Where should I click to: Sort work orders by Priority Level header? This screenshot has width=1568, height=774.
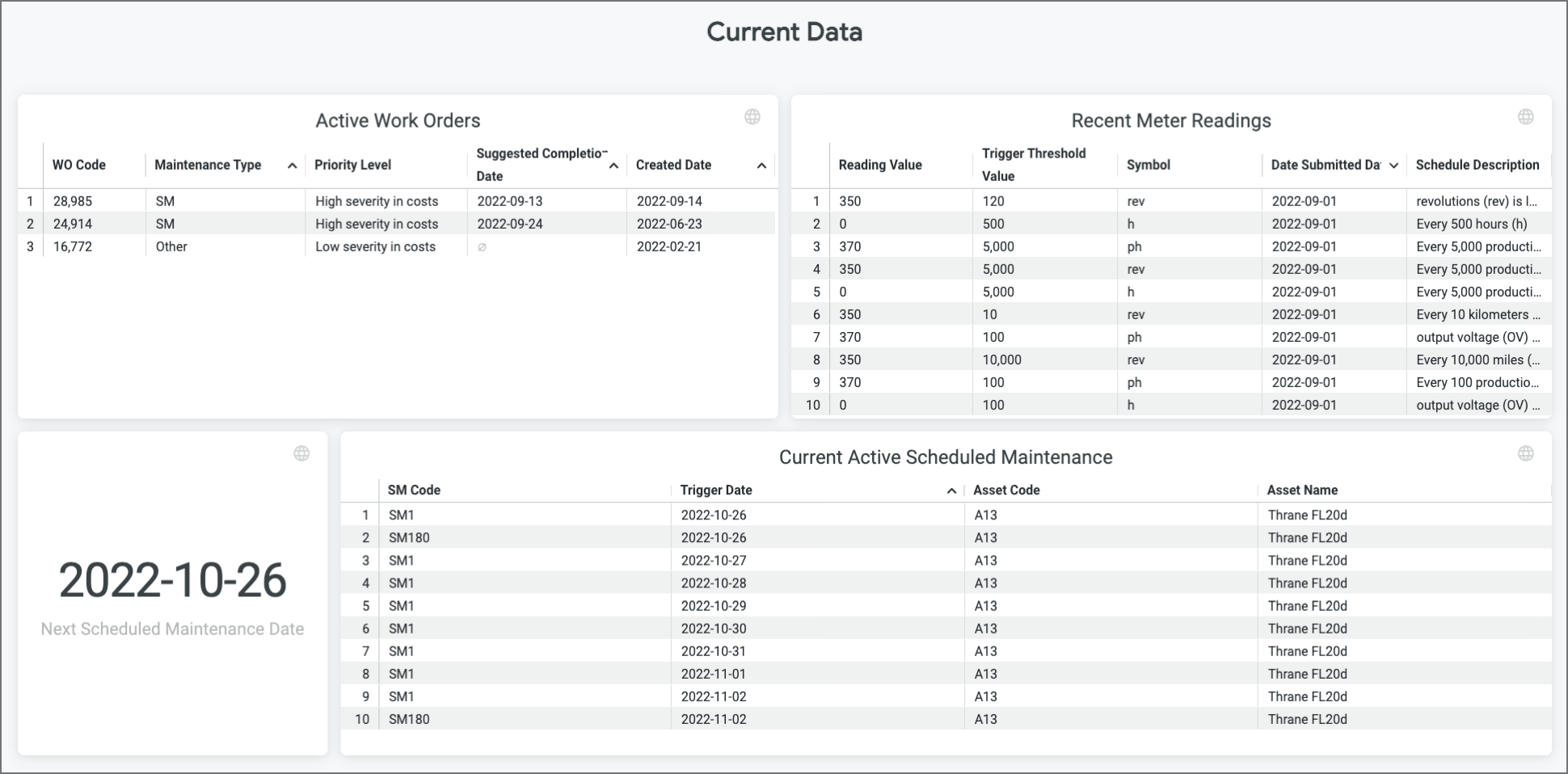(x=352, y=165)
